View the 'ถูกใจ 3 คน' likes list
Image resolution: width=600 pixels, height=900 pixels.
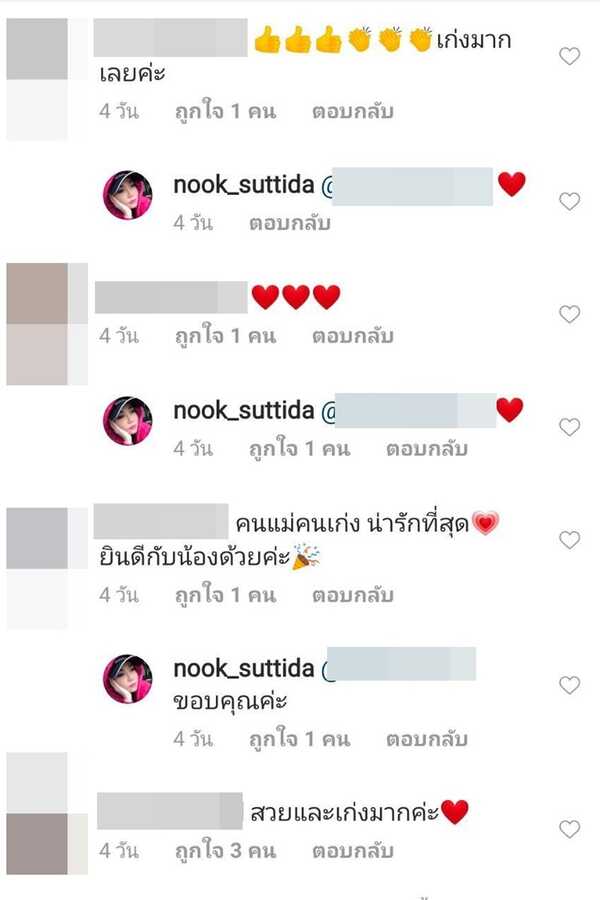tap(226, 851)
